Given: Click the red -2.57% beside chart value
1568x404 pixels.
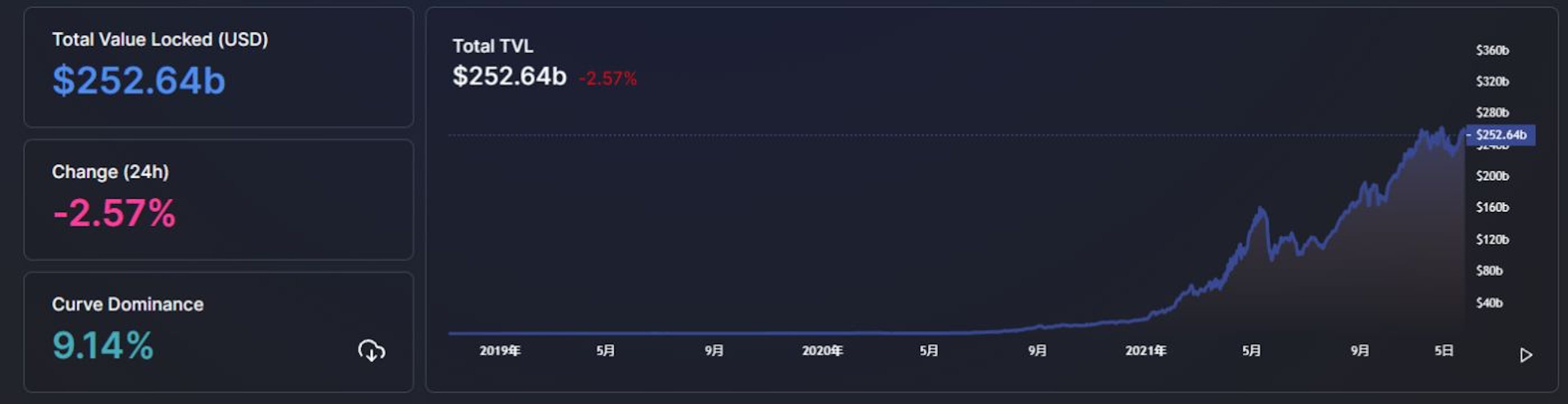Looking at the screenshot, I should (608, 78).
